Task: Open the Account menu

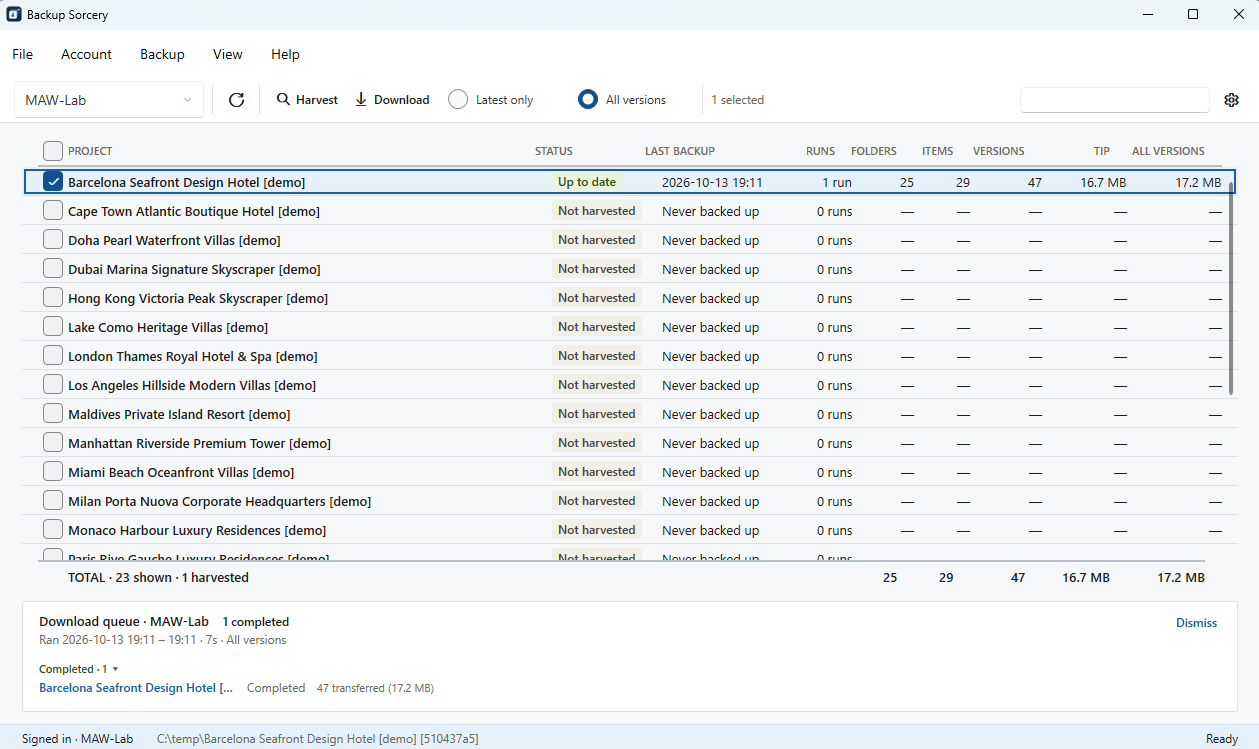Action: pos(86,54)
